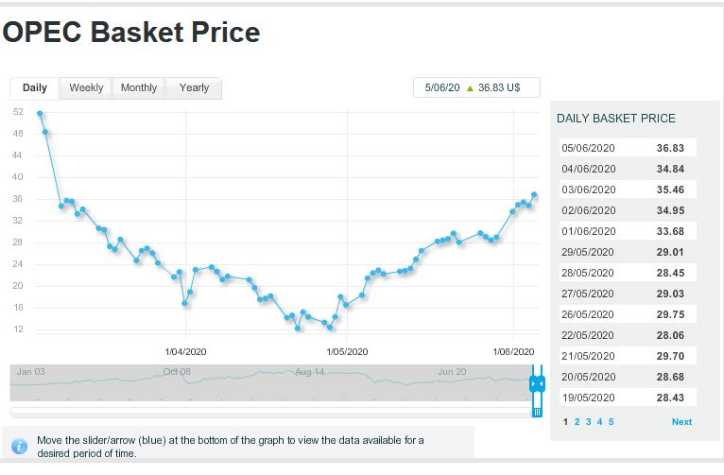Click the Next pagination link

(x=681, y=422)
